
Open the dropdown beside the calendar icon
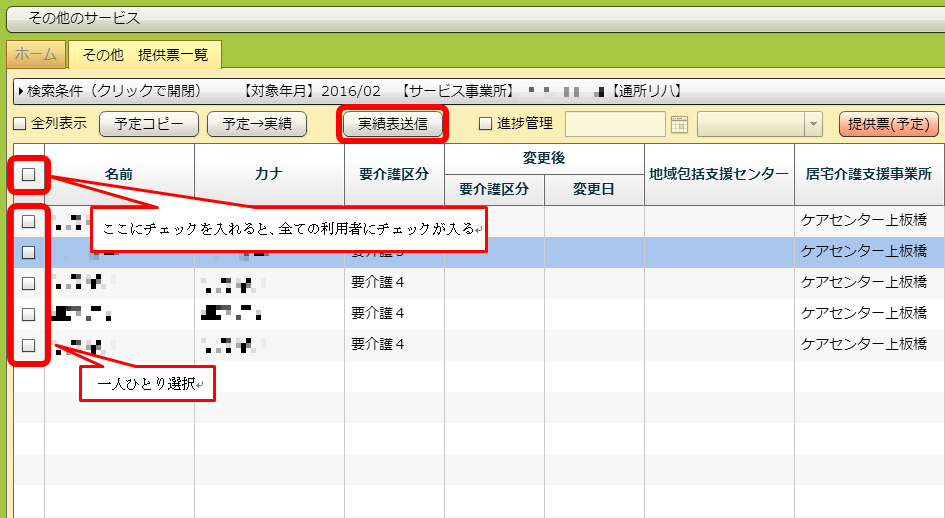coord(812,124)
